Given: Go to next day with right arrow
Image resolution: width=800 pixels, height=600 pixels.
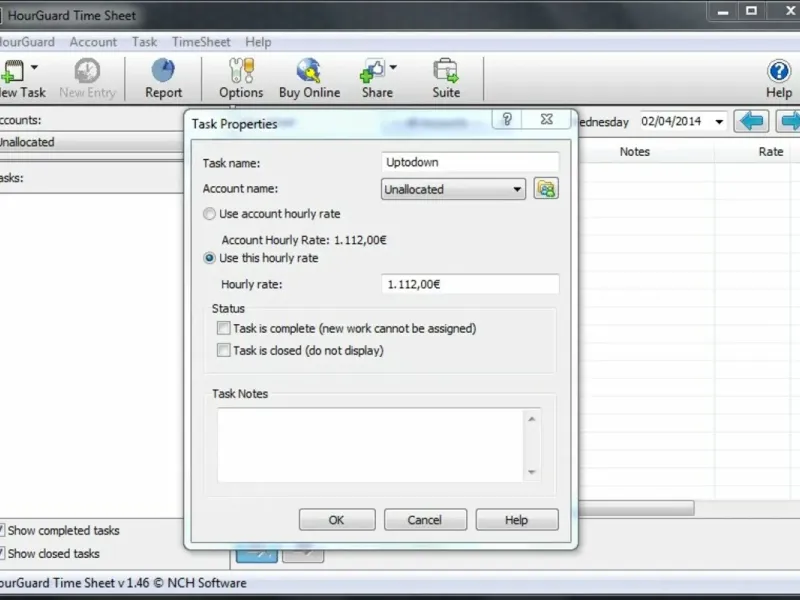Looking at the screenshot, I should point(788,121).
